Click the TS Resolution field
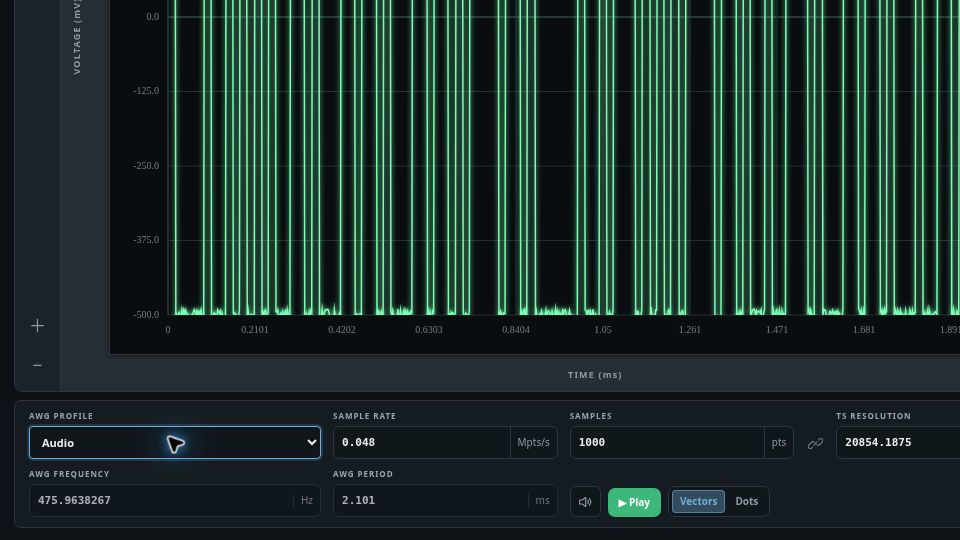 [898, 443]
